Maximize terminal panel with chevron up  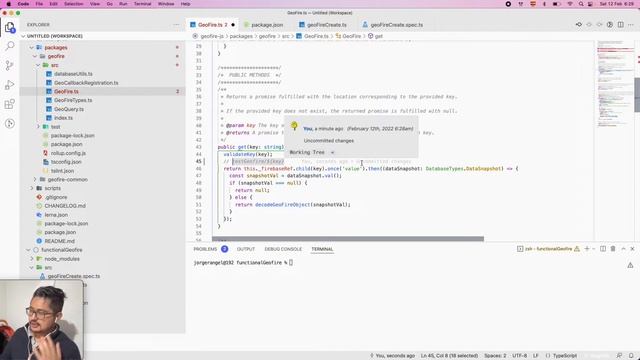coord(623,249)
